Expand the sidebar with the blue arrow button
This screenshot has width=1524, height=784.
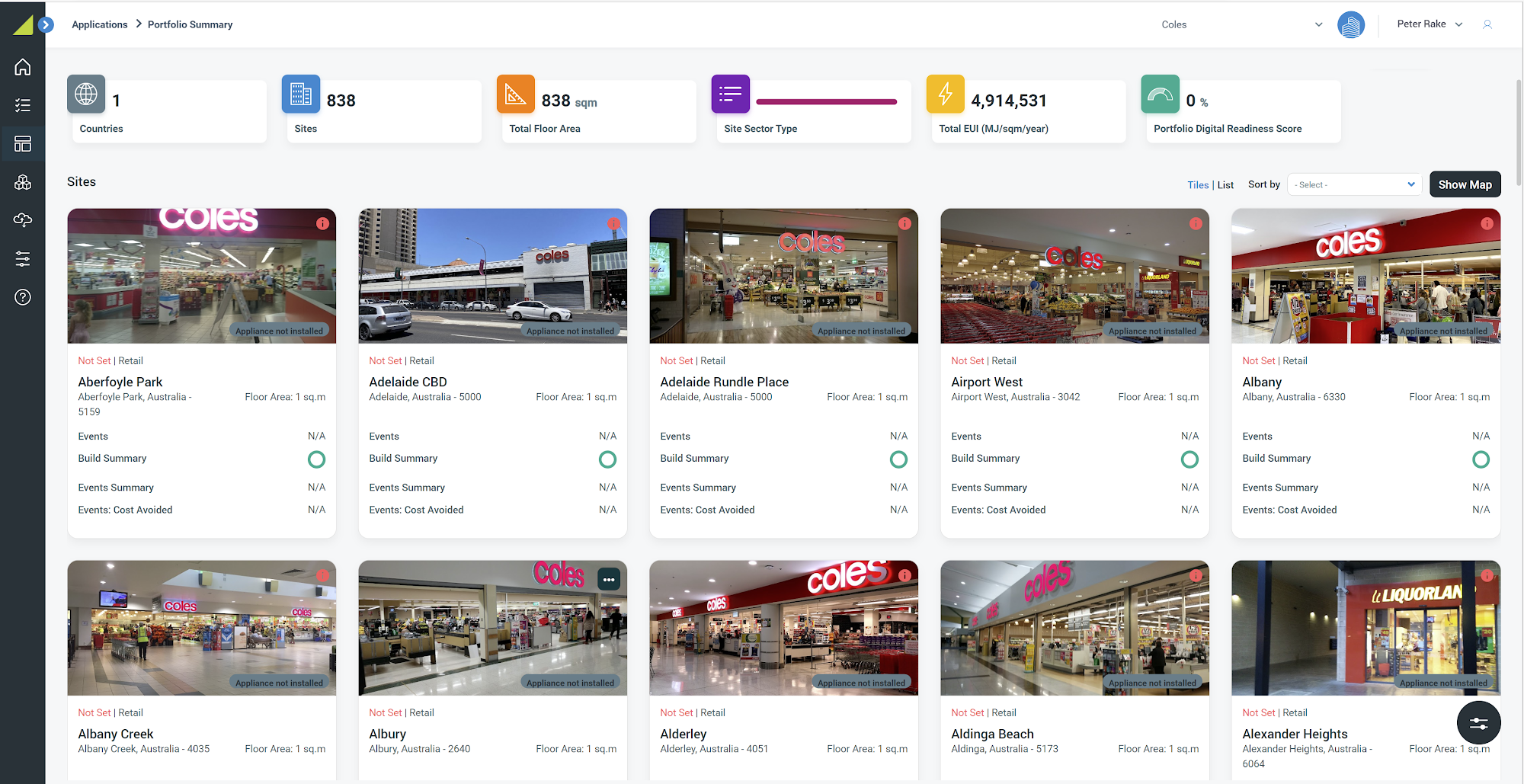46,24
